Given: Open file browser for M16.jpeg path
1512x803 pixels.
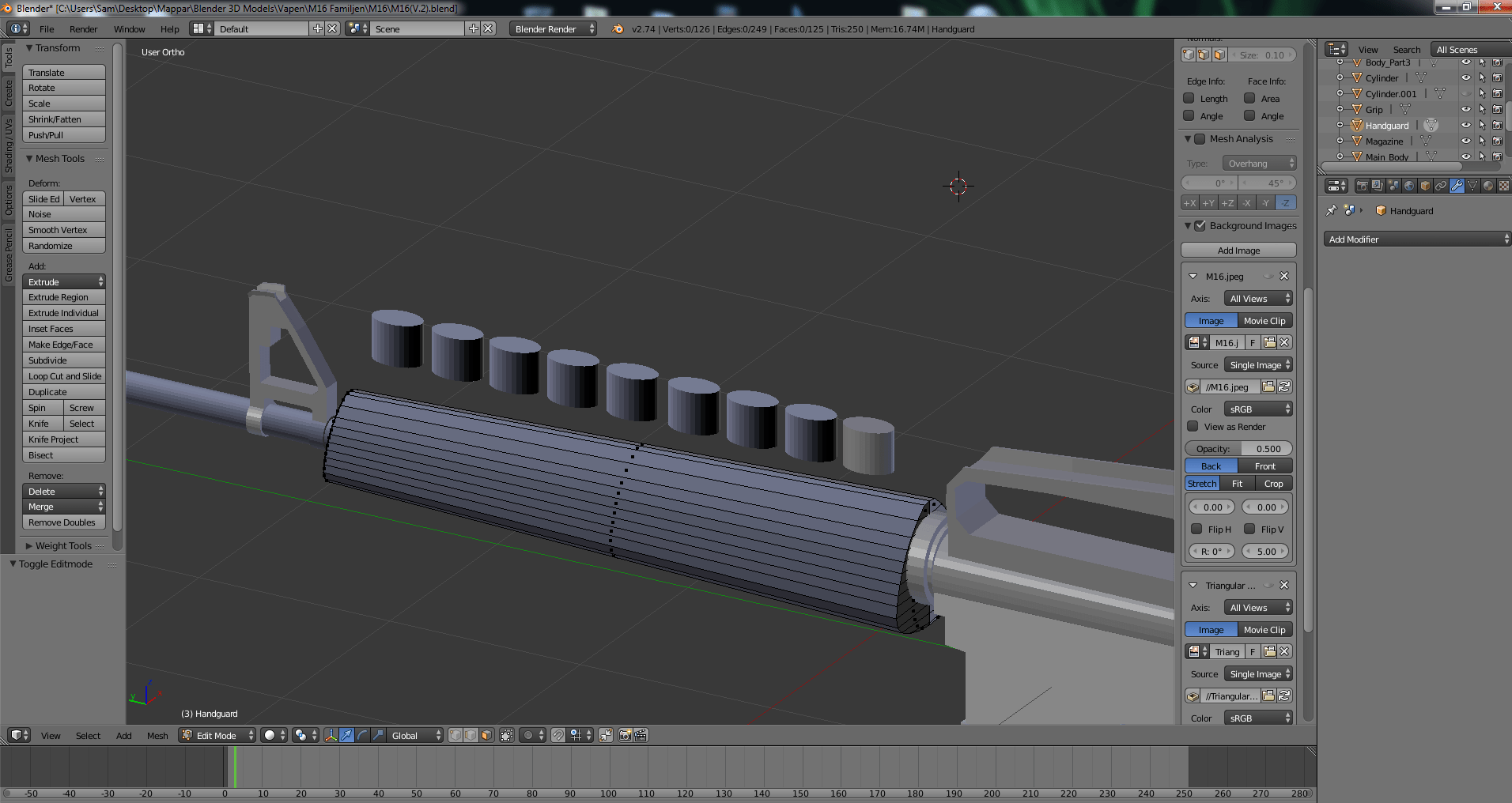Looking at the screenshot, I should (1268, 386).
